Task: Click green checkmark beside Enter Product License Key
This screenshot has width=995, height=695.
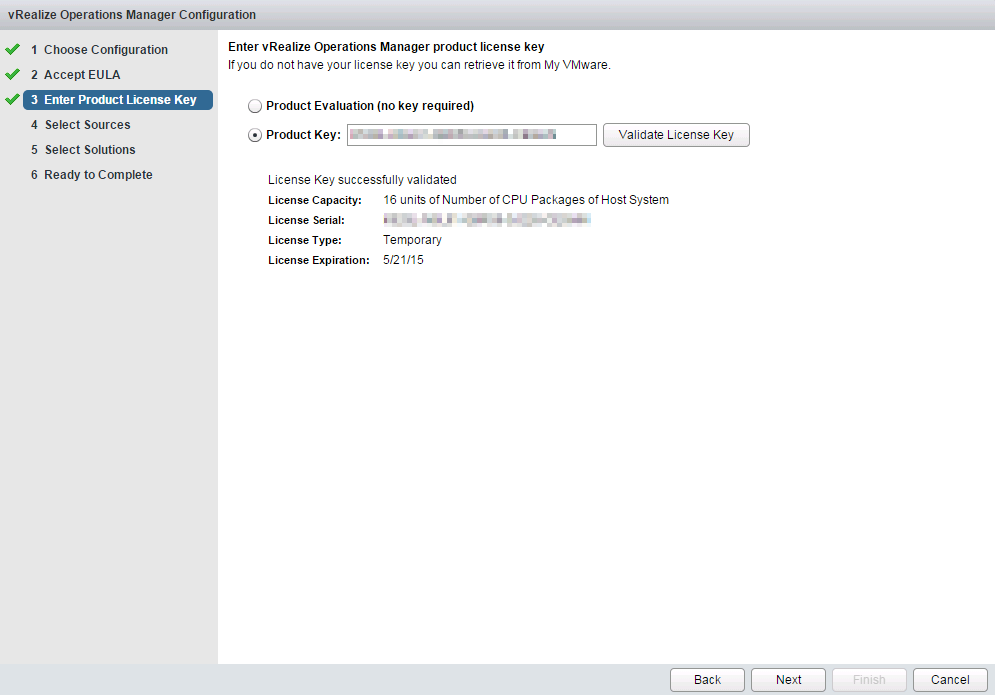Action: [12, 99]
